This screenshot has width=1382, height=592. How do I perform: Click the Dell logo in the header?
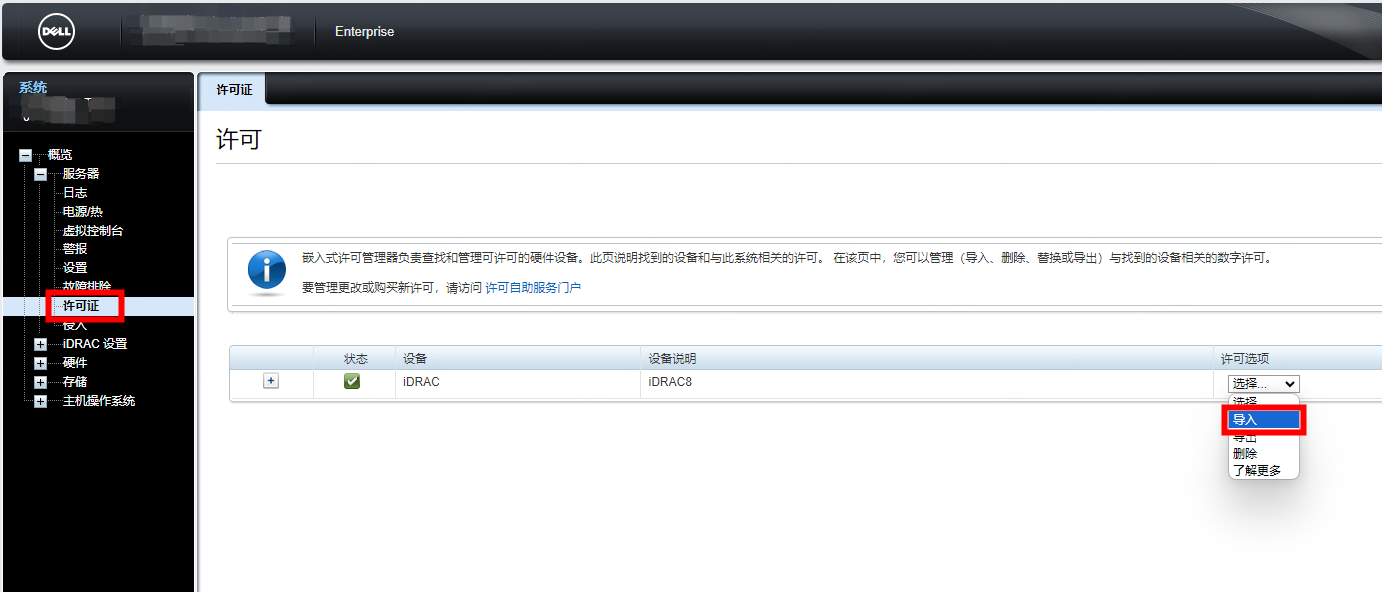tap(56, 32)
